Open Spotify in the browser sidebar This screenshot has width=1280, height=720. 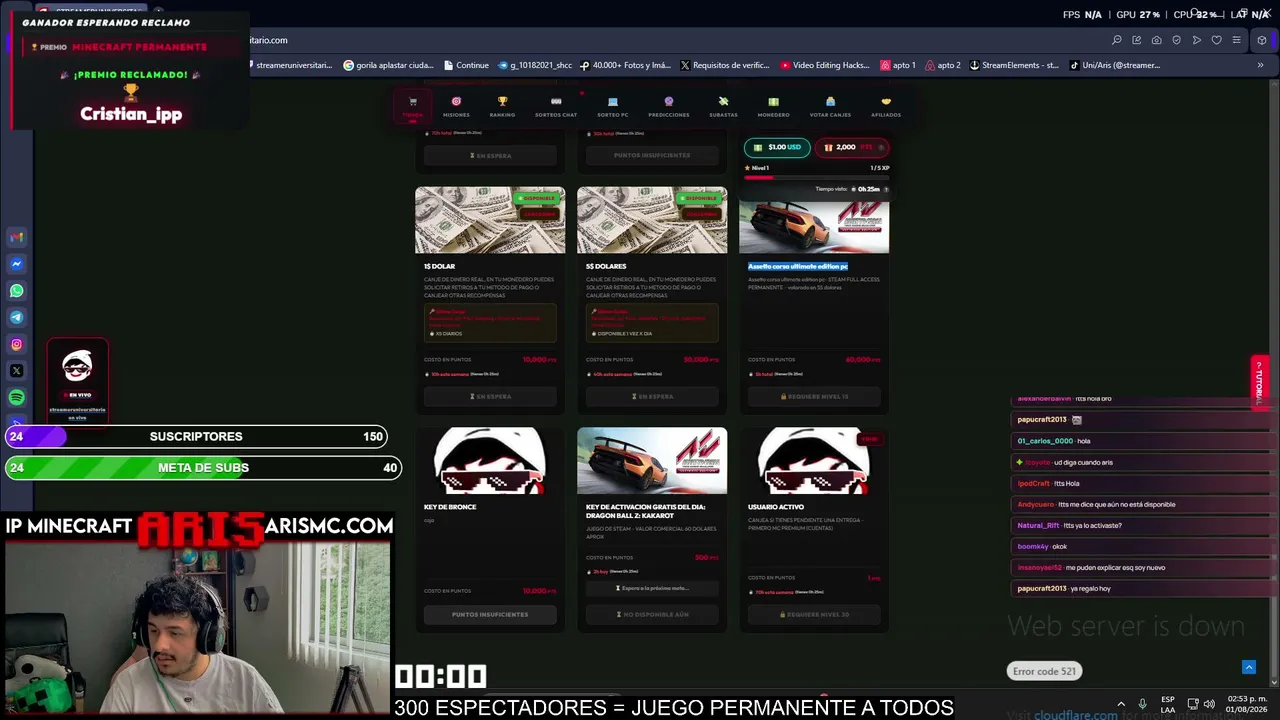pos(16,397)
